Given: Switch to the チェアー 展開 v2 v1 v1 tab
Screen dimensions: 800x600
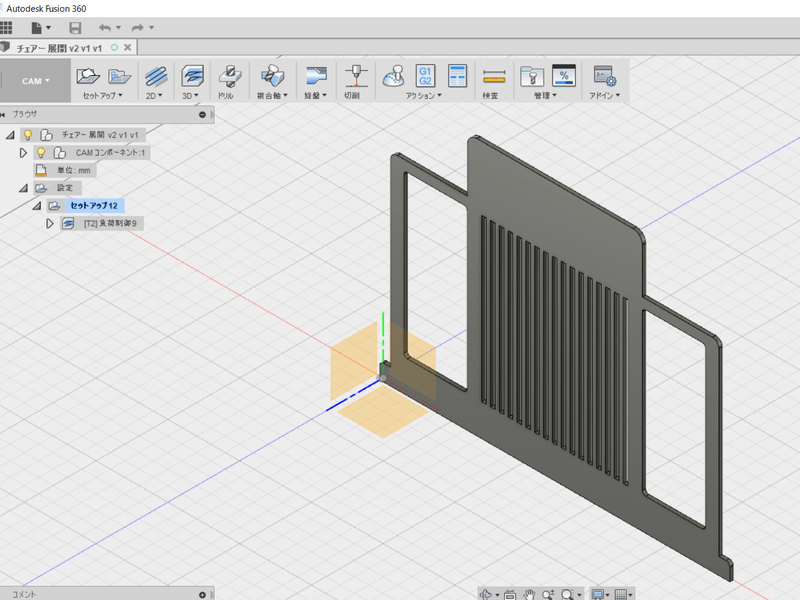Looking at the screenshot, I should pyautogui.click(x=60, y=47).
